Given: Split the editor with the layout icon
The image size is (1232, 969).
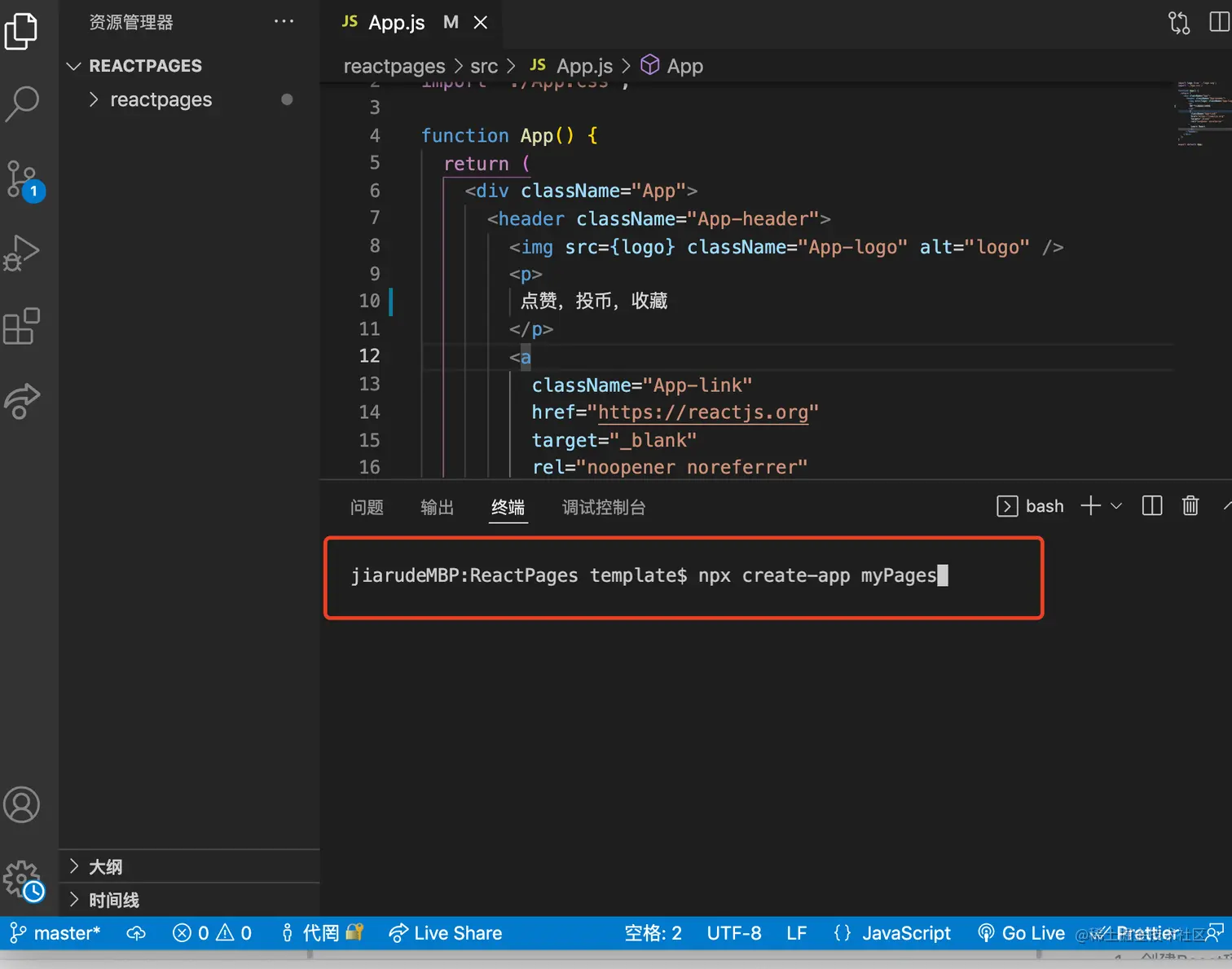Looking at the screenshot, I should coord(1219,22).
